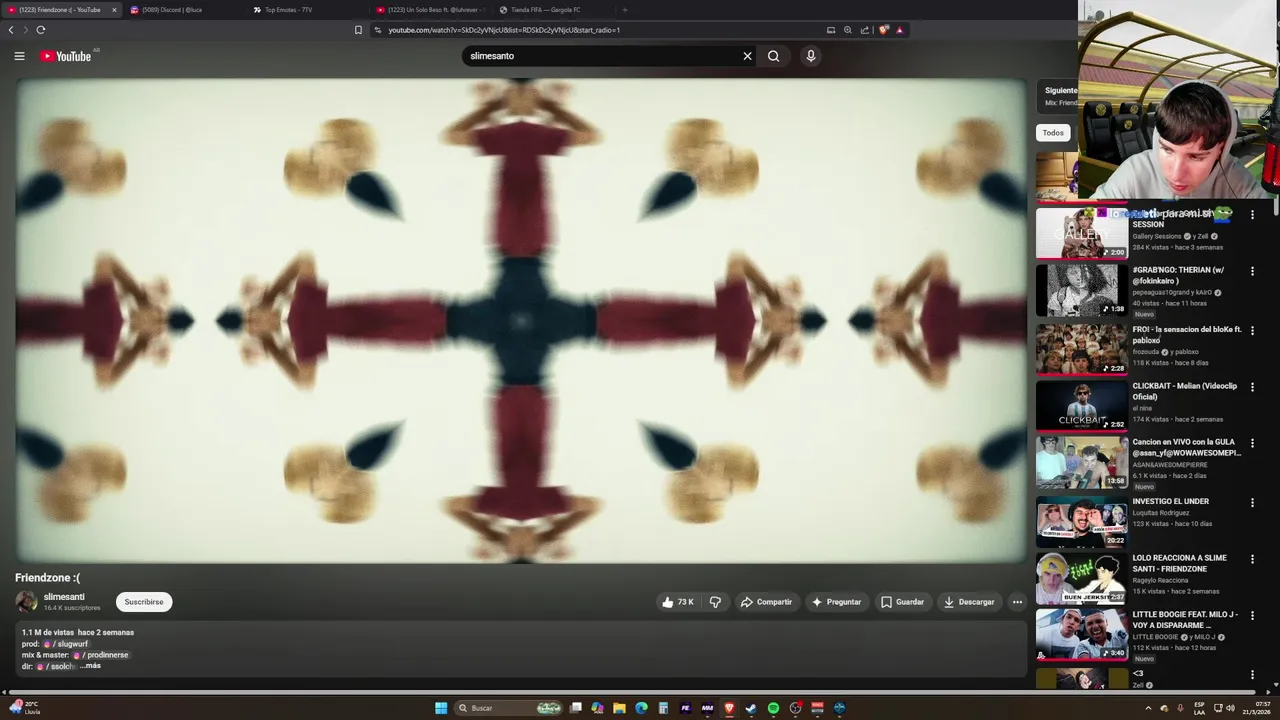Open slimesanti channel avatar
Image resolution: width=1280 pixels, height=720 pixels.
pyautogui.click(x=26, y=602)
